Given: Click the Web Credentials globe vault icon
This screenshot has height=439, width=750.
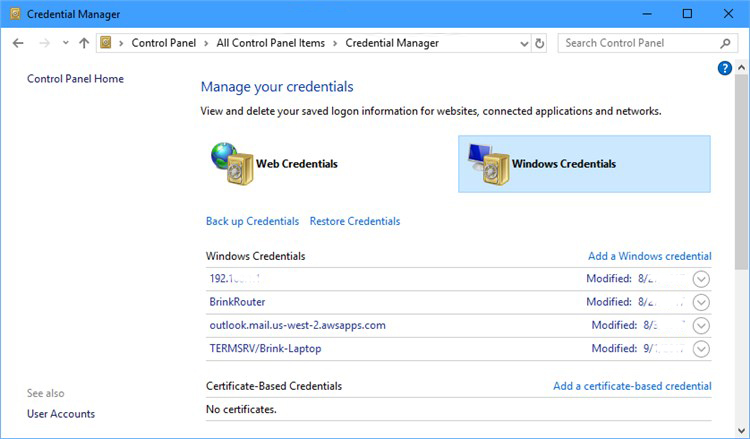Looking at the screenshot, I should [x=231, y=164].
